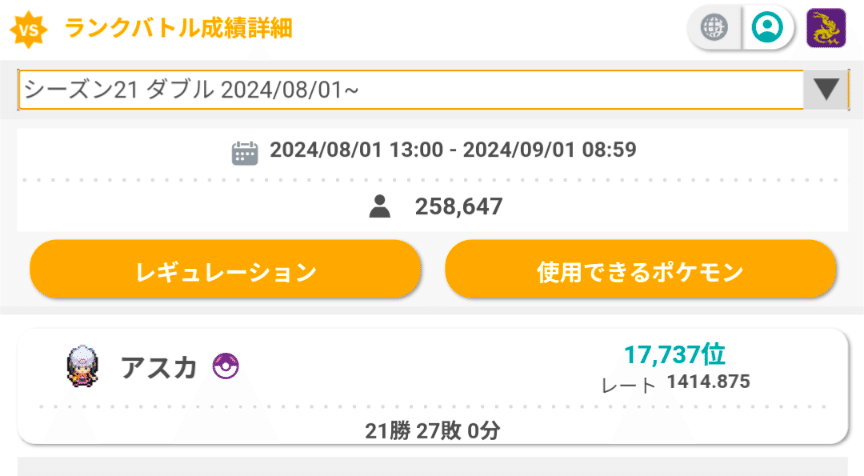Click the season date range text
The height and width of the screenshot is (476, 864).
(453, 150)
